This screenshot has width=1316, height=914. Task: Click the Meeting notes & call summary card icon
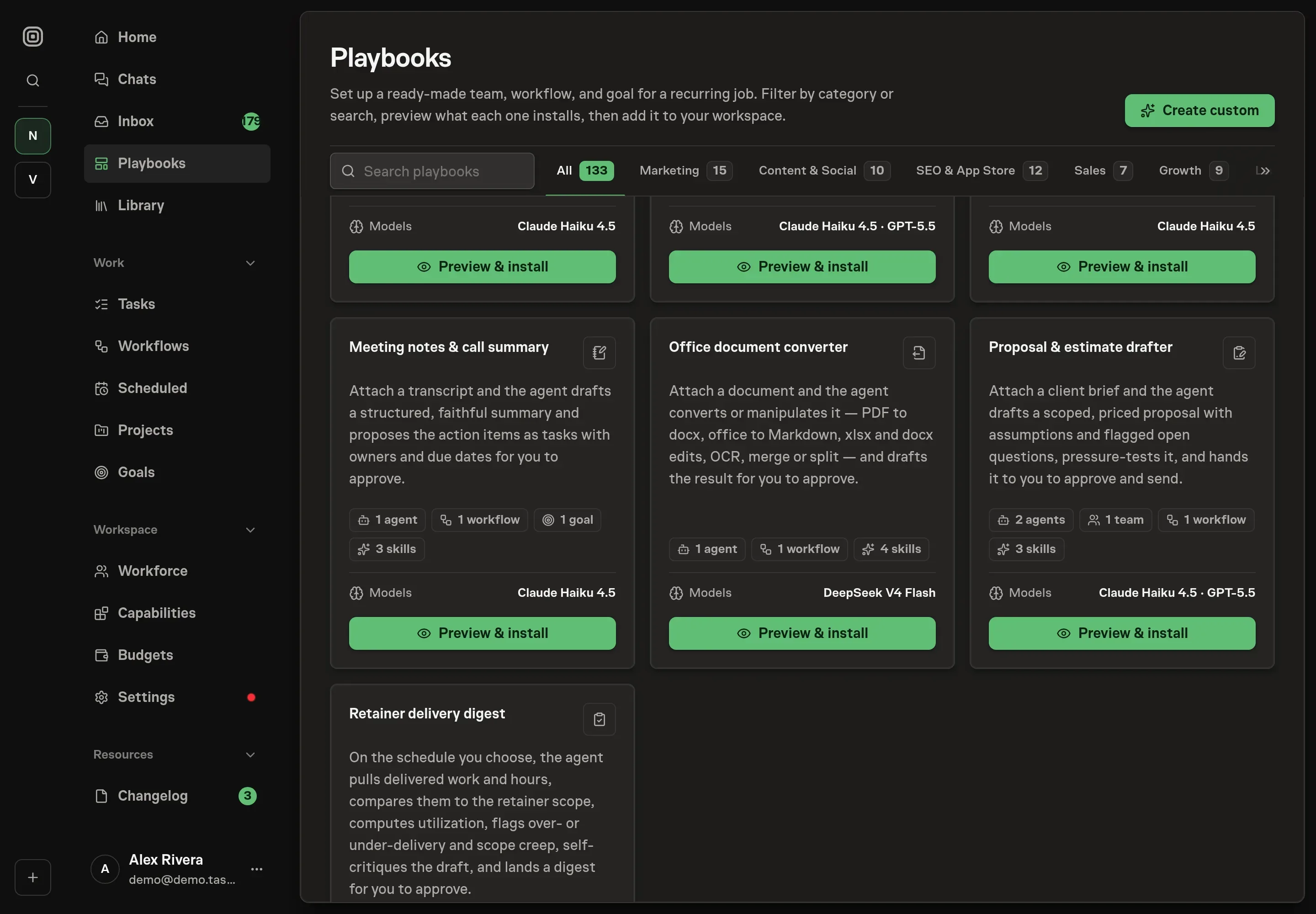(599, 353)
